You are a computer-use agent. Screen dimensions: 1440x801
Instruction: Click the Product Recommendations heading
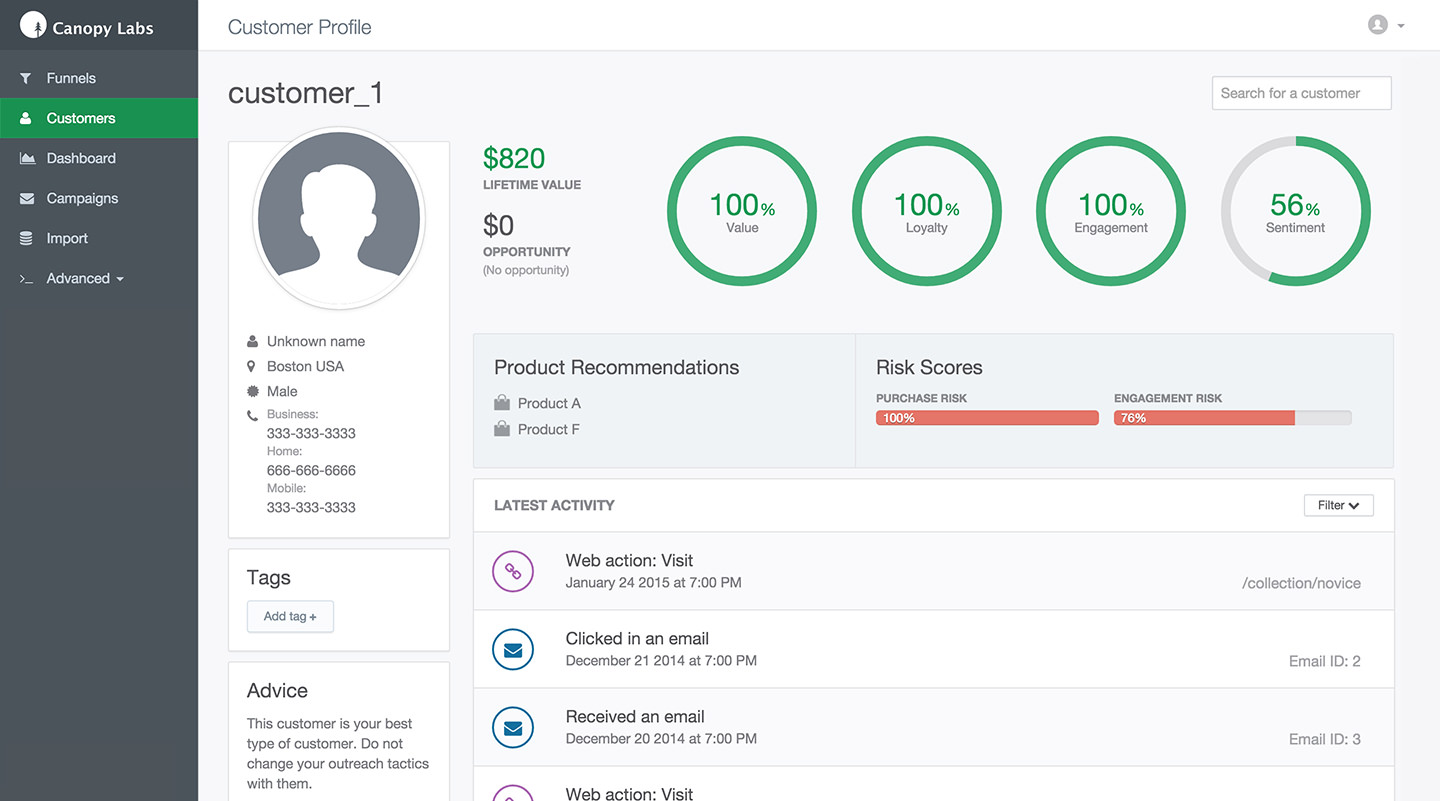click(616, 367)
